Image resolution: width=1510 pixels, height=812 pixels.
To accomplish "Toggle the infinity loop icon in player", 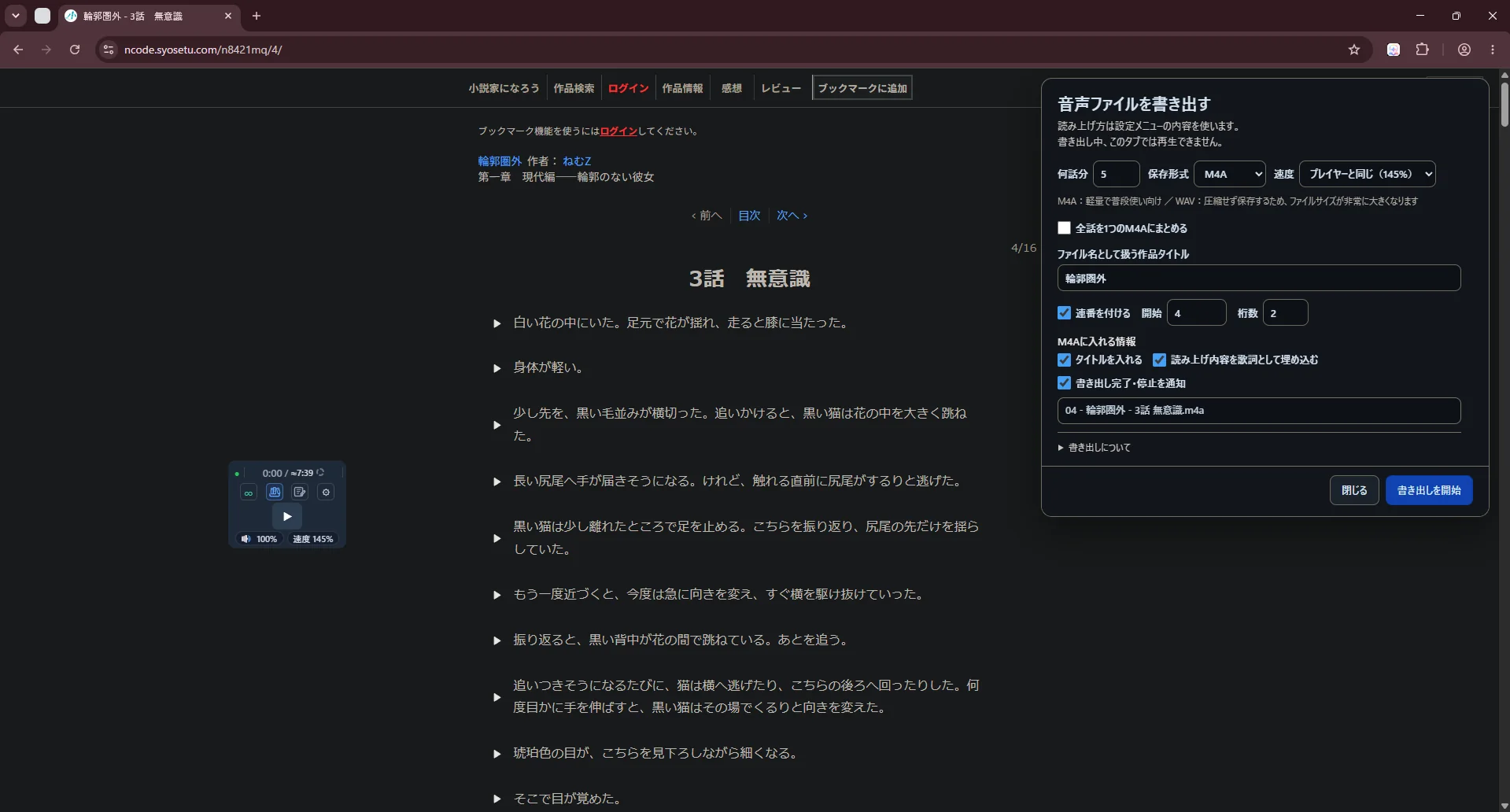I will point(249,493).
